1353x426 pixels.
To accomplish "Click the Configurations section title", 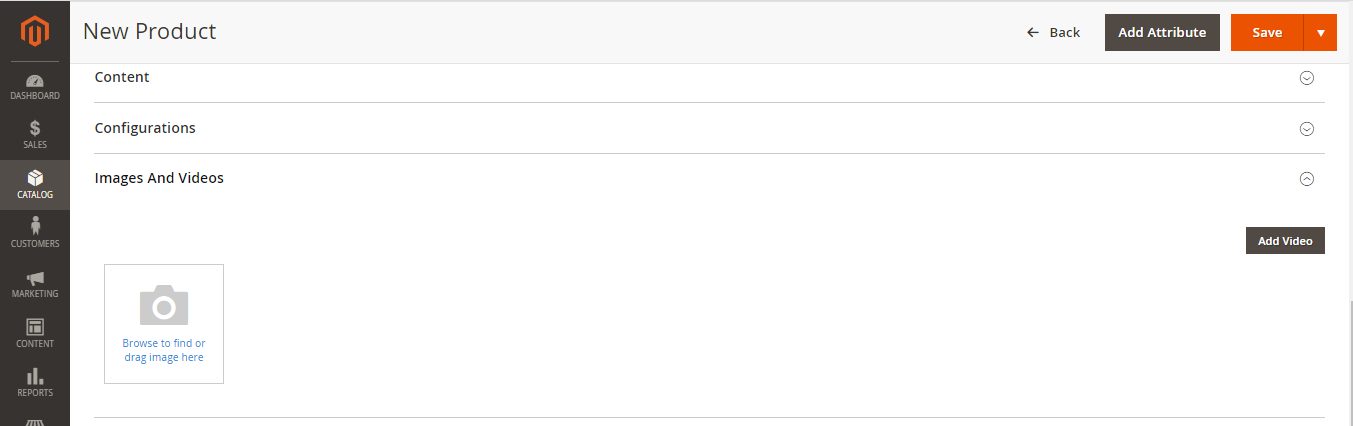I will pos(145,128).
